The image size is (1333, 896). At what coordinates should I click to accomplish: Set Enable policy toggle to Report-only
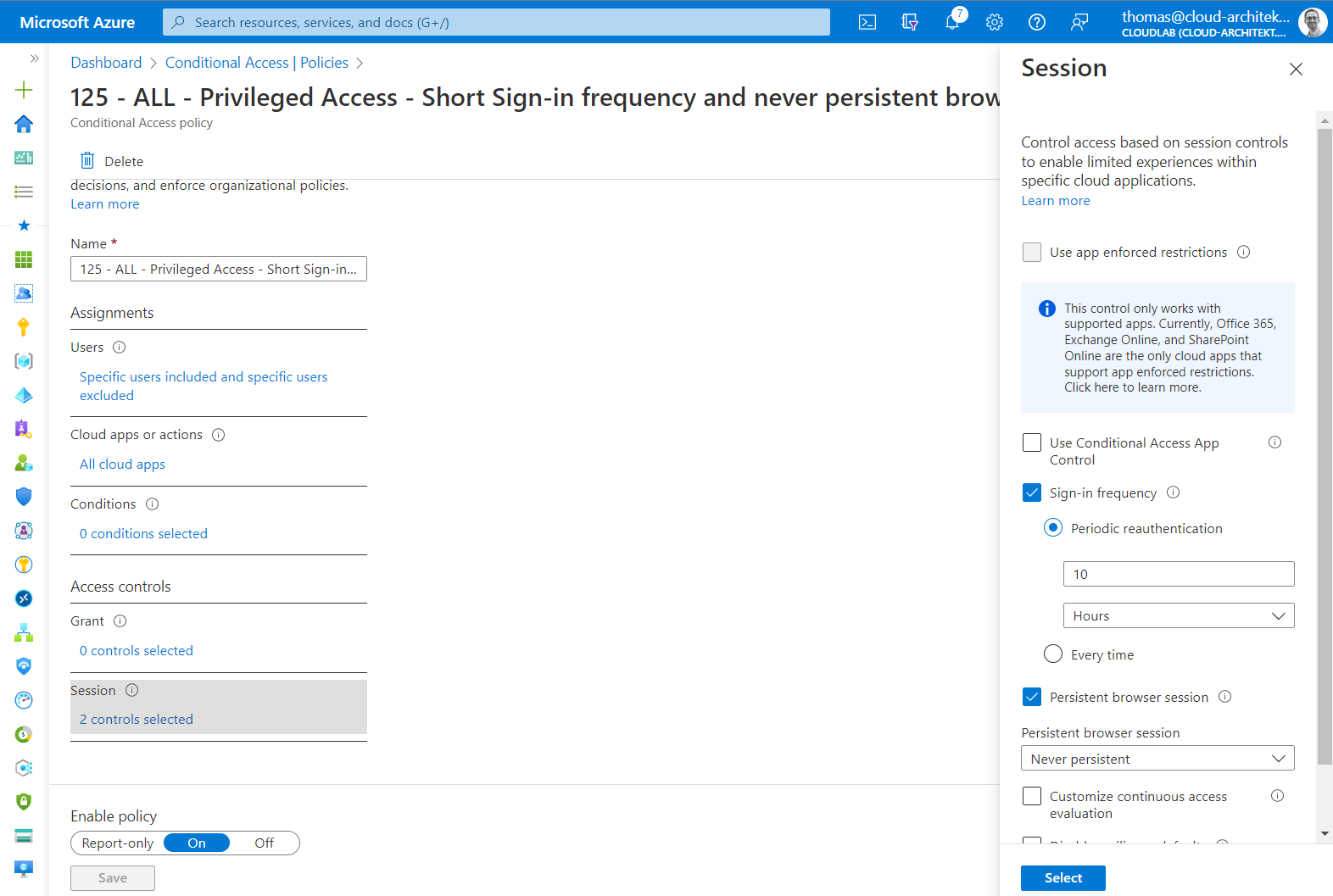(118, 843)
